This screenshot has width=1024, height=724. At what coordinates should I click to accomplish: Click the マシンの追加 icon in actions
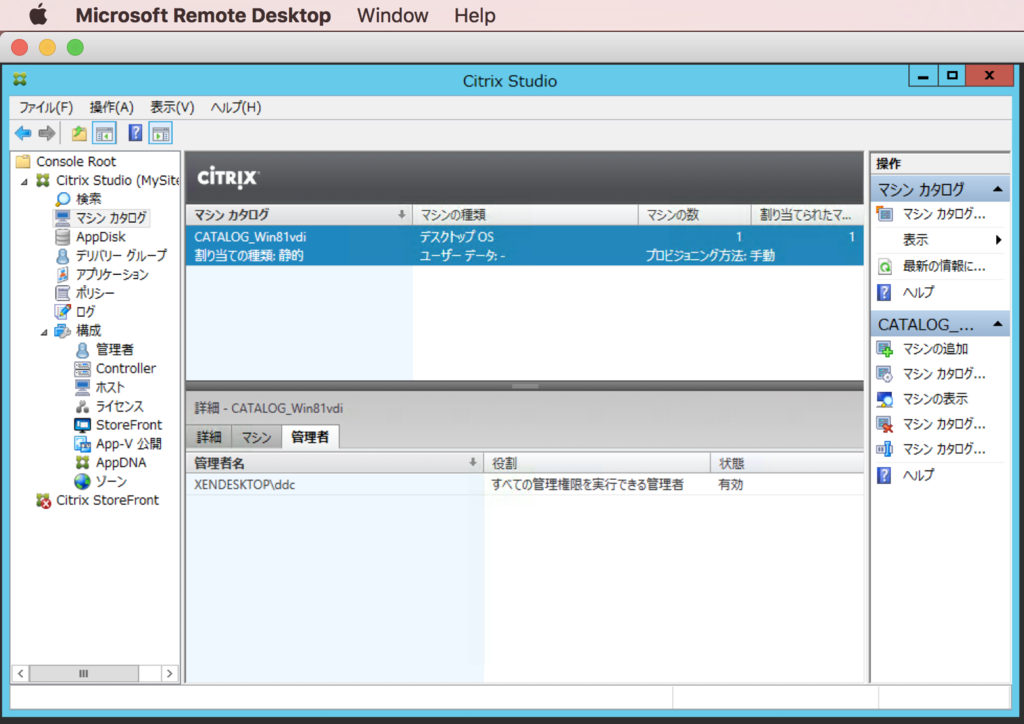pyautogui.click(x=885, y=349)
